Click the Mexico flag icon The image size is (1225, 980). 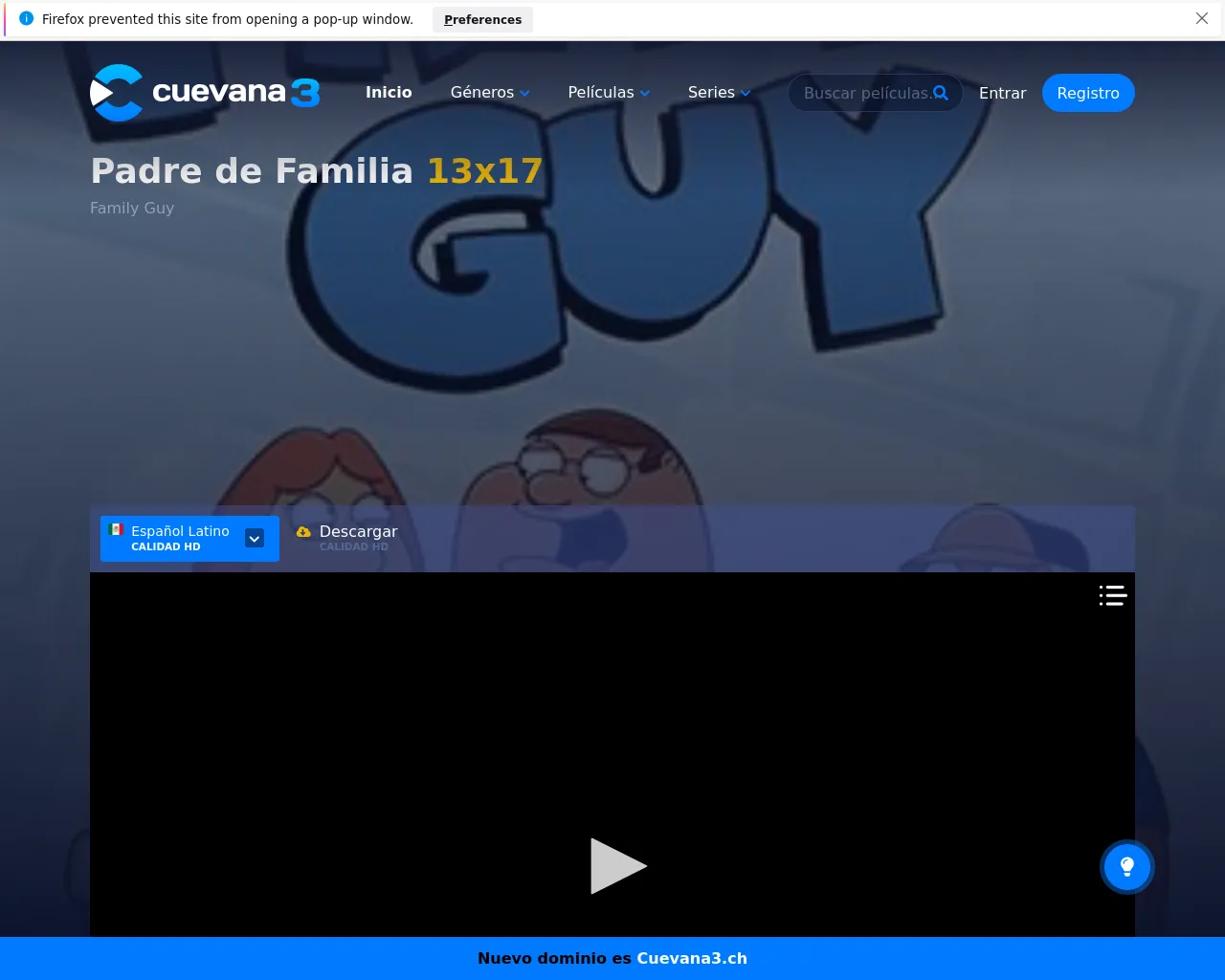(117, 529)
